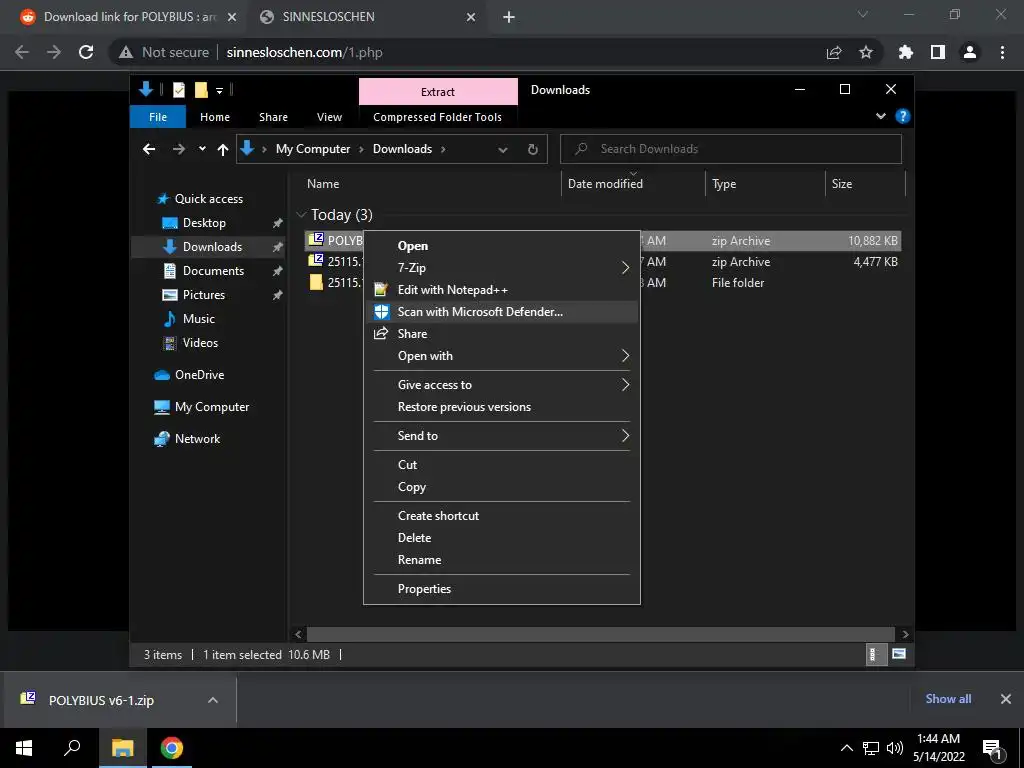Select Scan with Microsoft Defender

pyautogui.click(x=502, y=312)
